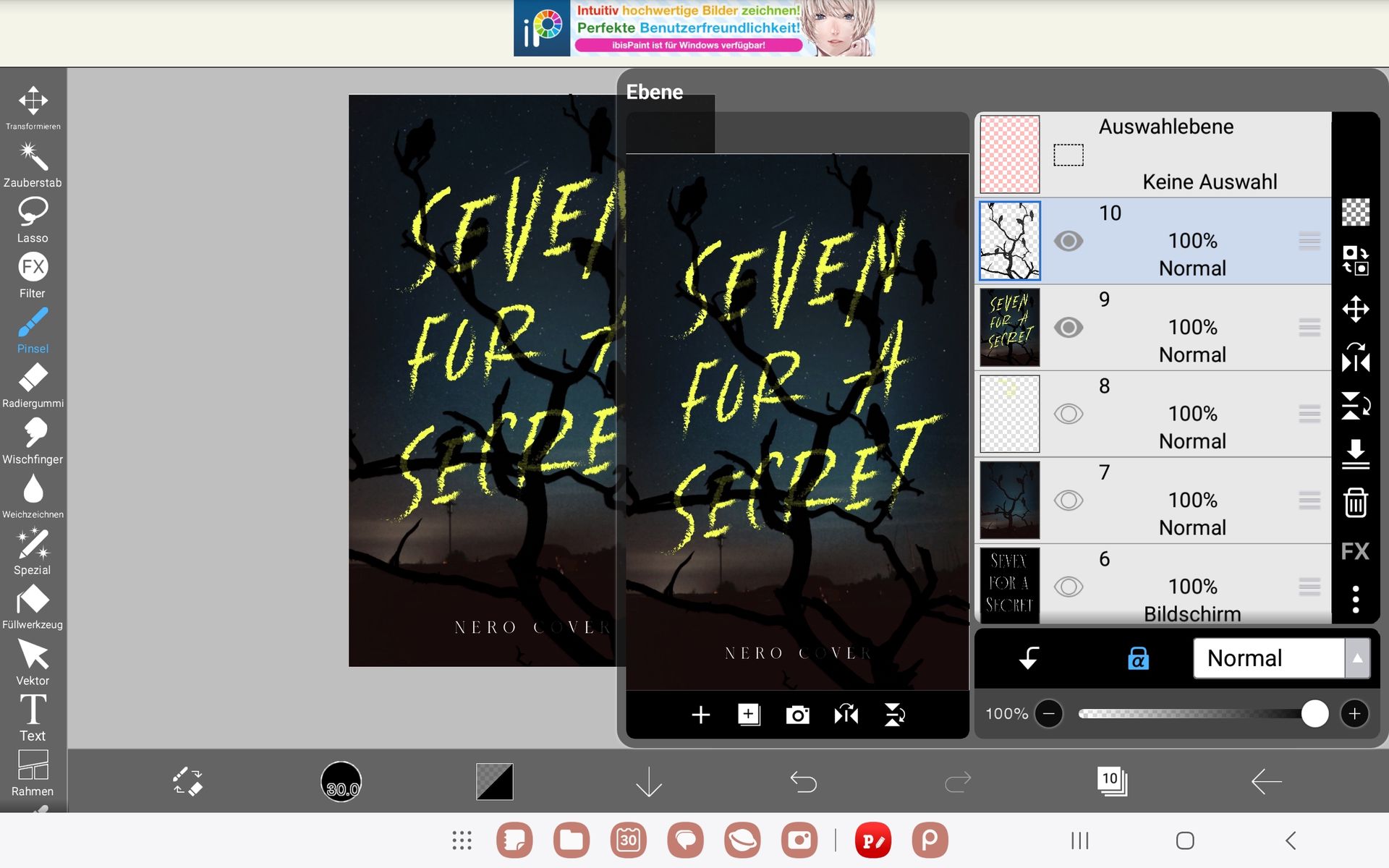The width and height of the screenshot is (1389, 868).
Task: Select the Weichzeichnen blur tool
Action: pos(33,496)
